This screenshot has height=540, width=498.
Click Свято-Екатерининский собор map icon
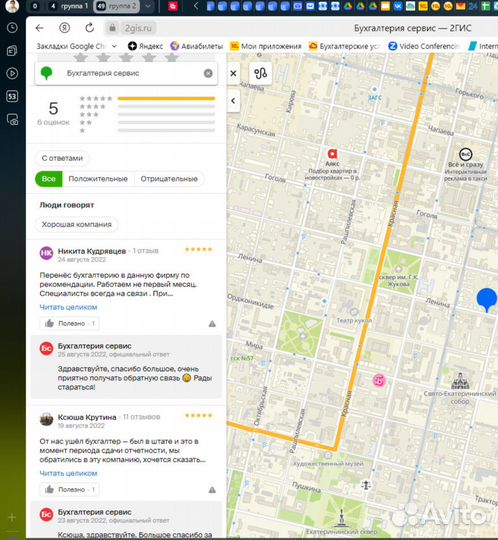tap(460, 381)
